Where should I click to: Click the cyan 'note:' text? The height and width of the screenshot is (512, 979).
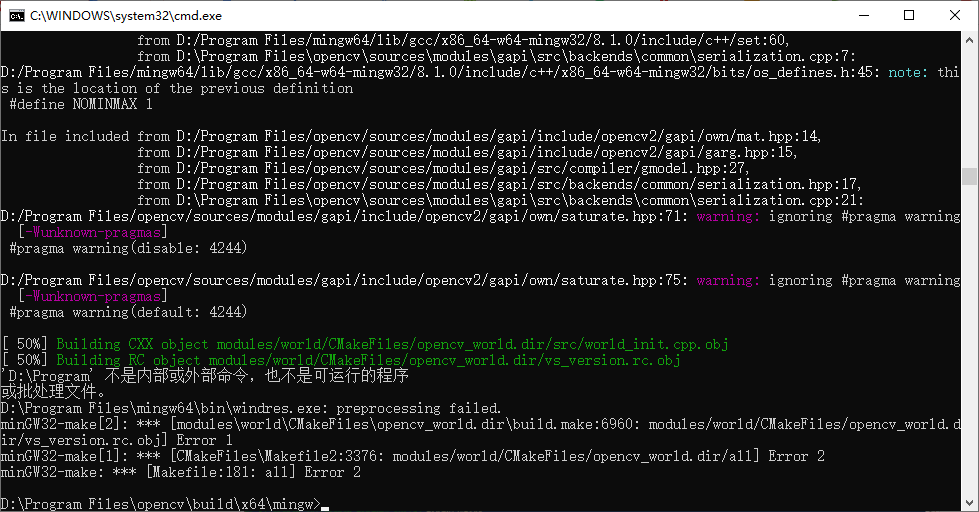coord(908,72)
